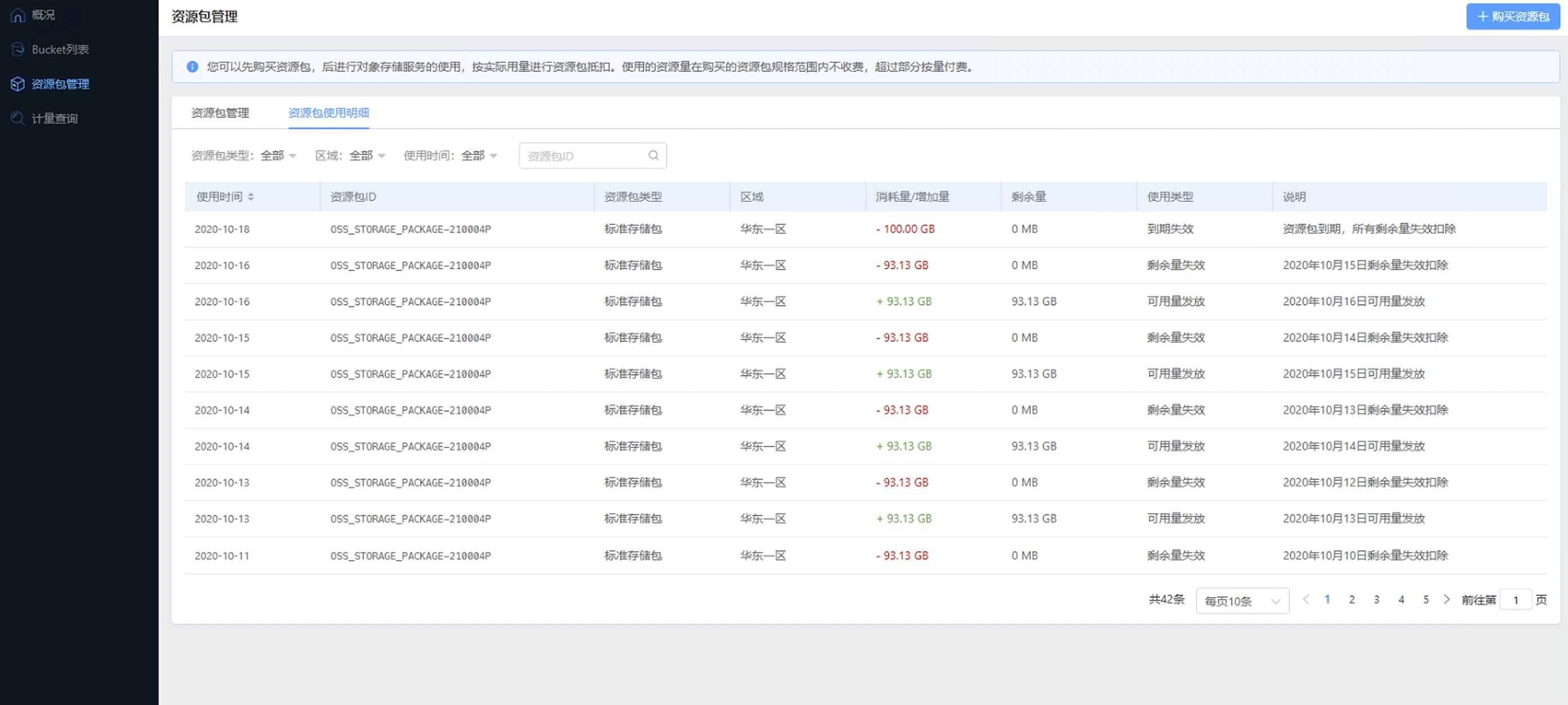Click the - 100.00 GB value
Image resolution: width=1568 pixels, height=705 pixels.
coord(905,229)
